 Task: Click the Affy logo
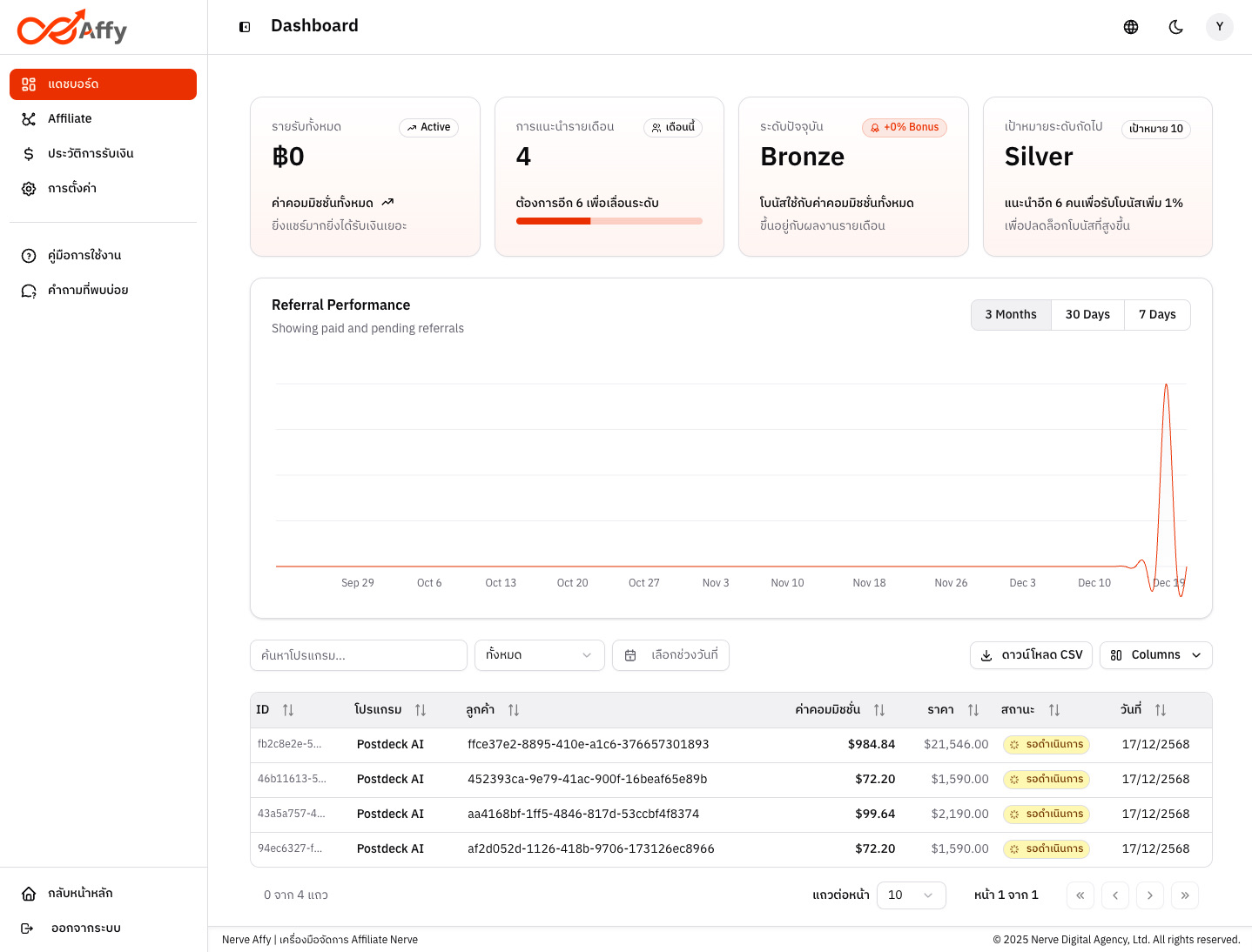[x=72, y=28]
